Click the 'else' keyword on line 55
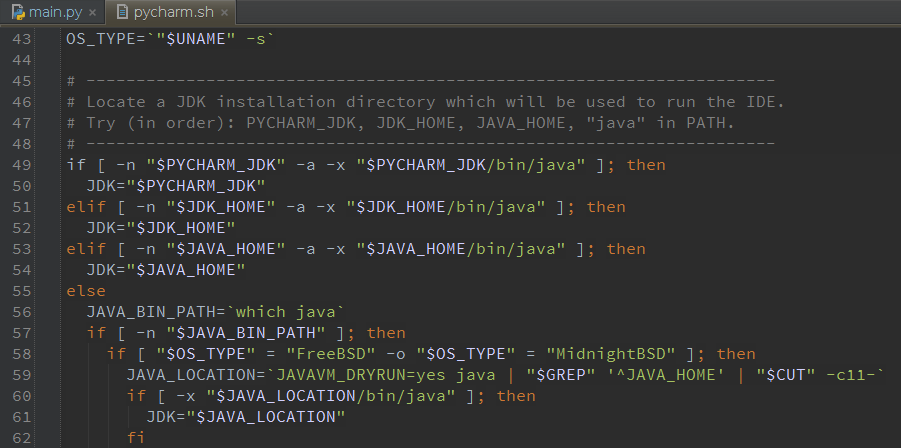Image resolution: width=901 pixels, height=448 pixels. point(86,291)
